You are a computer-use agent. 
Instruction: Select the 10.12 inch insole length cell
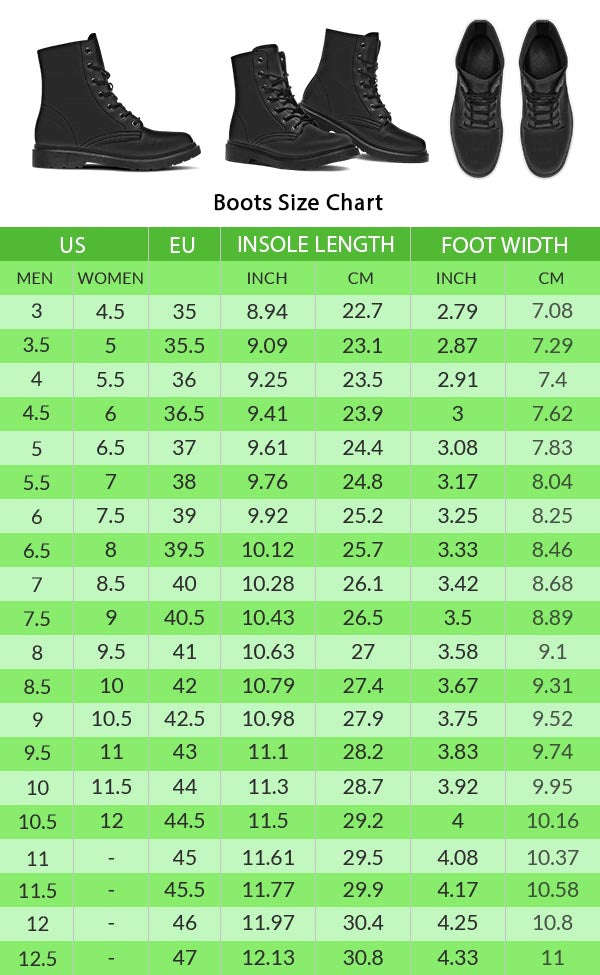(267, 550)
